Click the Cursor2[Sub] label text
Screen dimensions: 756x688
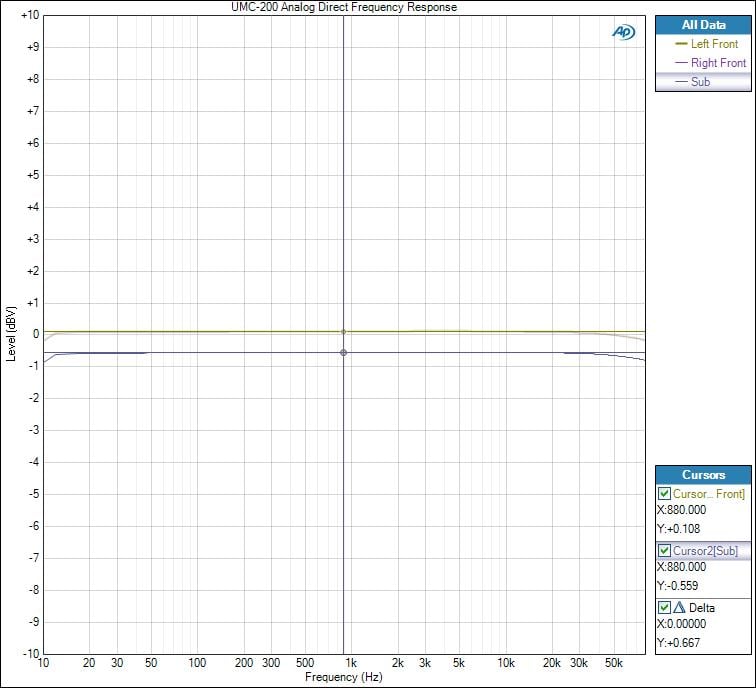[x=708, y=550]
